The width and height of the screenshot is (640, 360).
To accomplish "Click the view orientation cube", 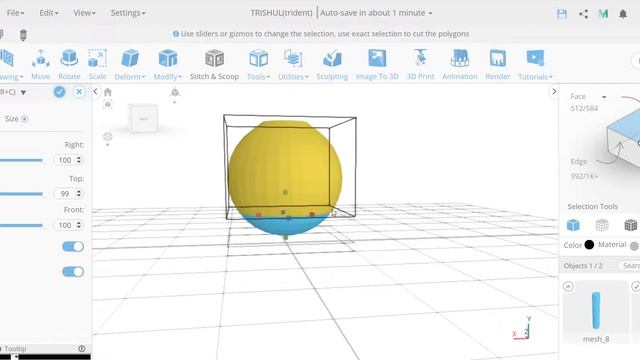I will coord(143,118).
